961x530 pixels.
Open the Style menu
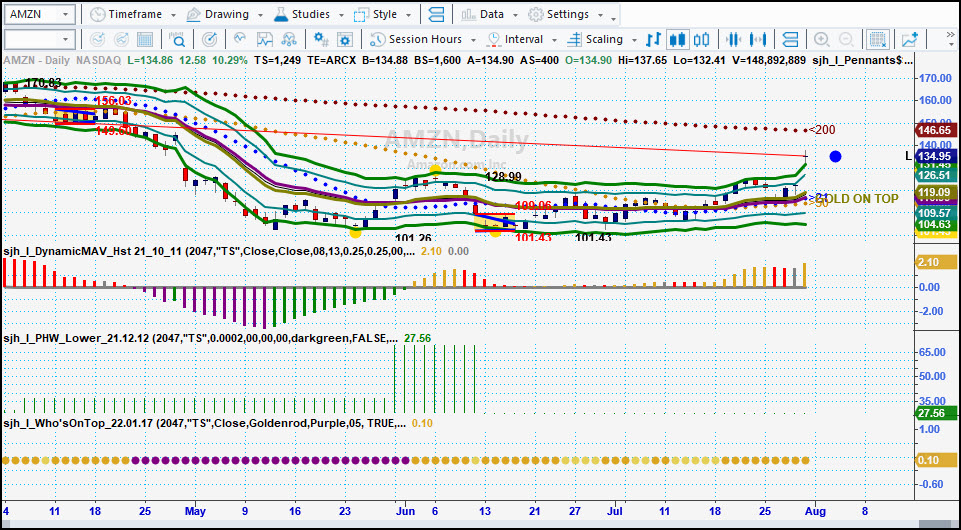pyautogui.click(x=384, y=14)
